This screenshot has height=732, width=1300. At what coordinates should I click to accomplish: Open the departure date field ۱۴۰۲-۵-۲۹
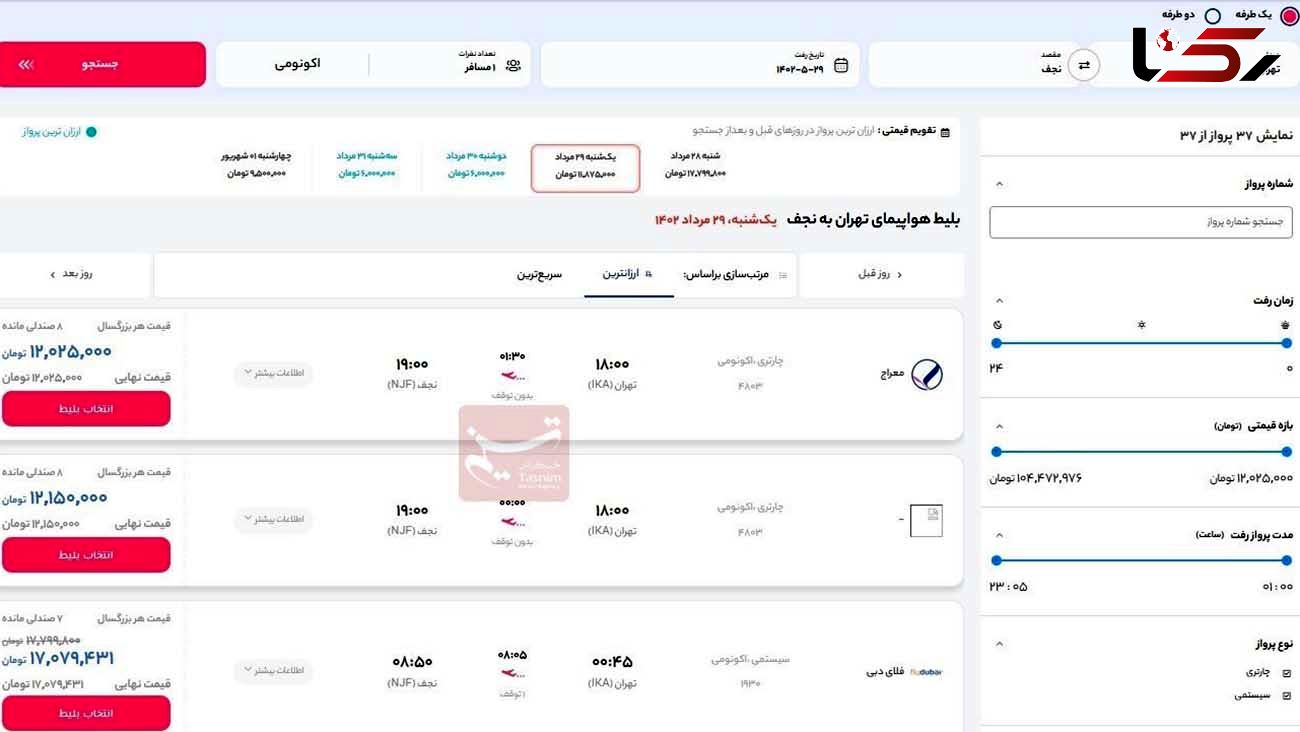coord(700,65)
